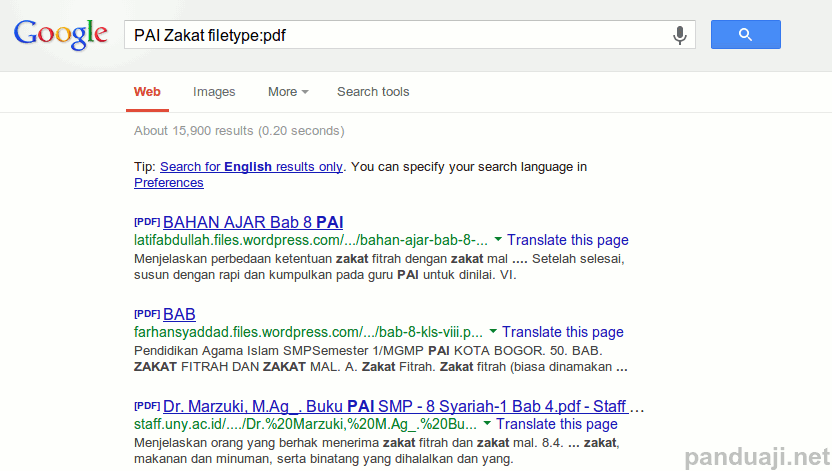Click the latifabdullah.files.wordpress.com green URL
The image size is (832, 471).
click(x=311, y=240)
